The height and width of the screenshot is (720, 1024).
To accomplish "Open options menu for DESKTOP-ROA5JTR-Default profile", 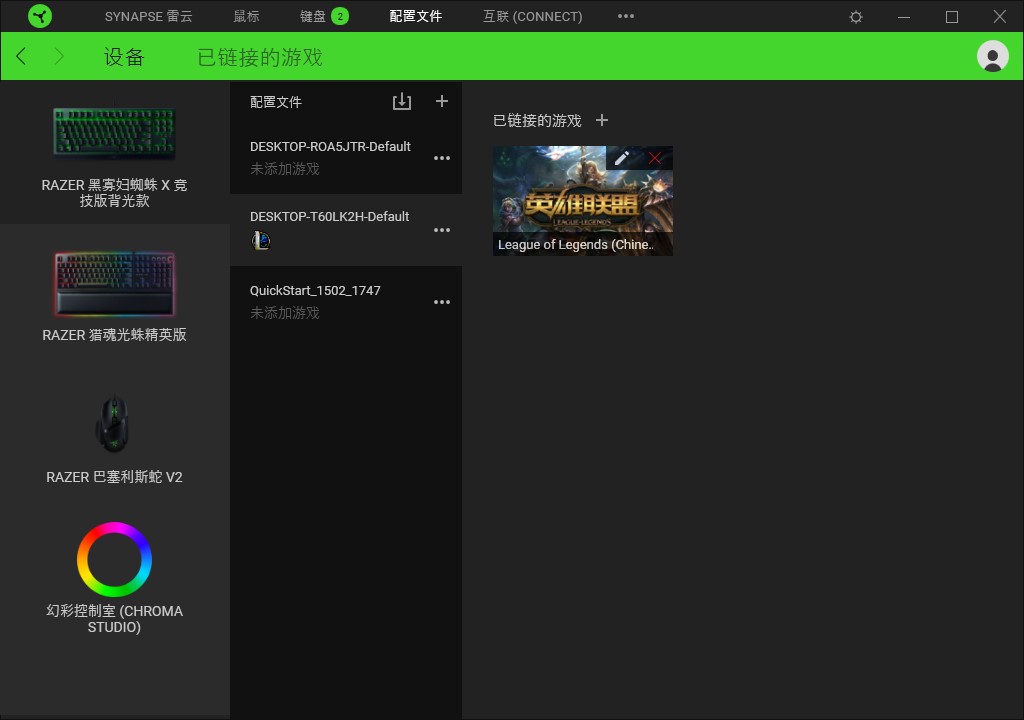I will [x=442, y=157].
